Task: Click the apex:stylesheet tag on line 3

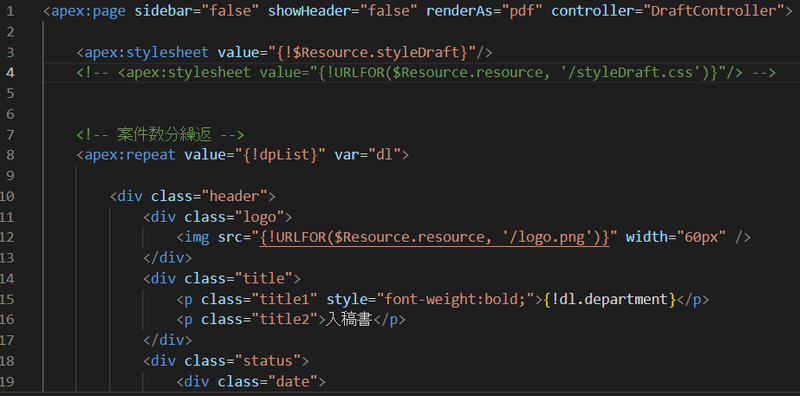Action: coord(147,52)
